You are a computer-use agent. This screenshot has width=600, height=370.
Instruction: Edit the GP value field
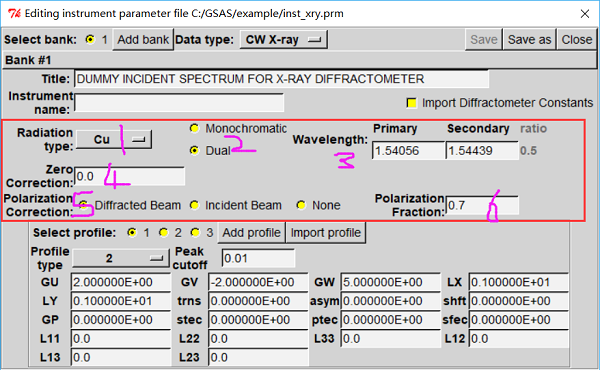point(121,320)
